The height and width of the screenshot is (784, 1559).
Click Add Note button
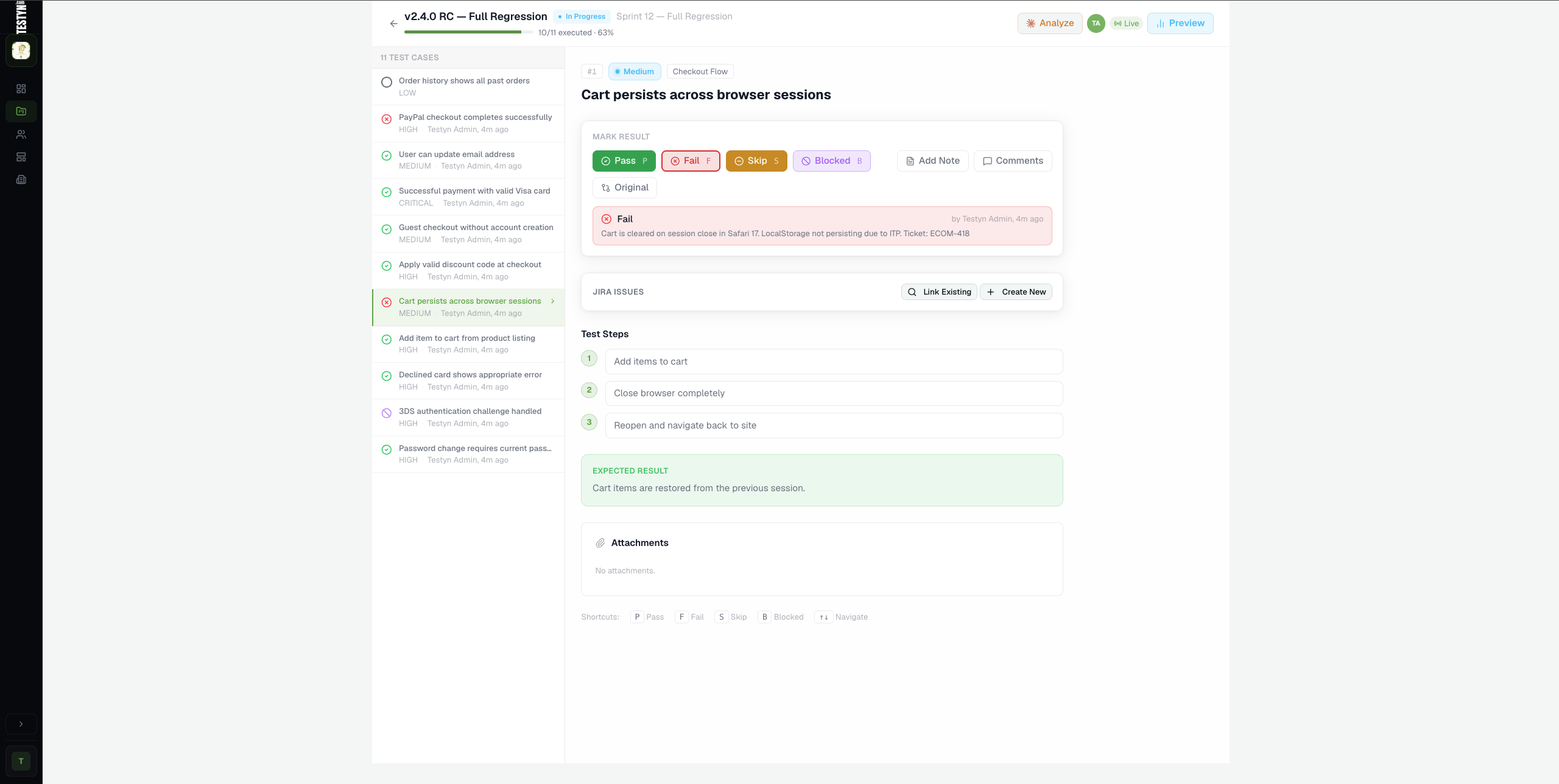click(x=932, y=161)
